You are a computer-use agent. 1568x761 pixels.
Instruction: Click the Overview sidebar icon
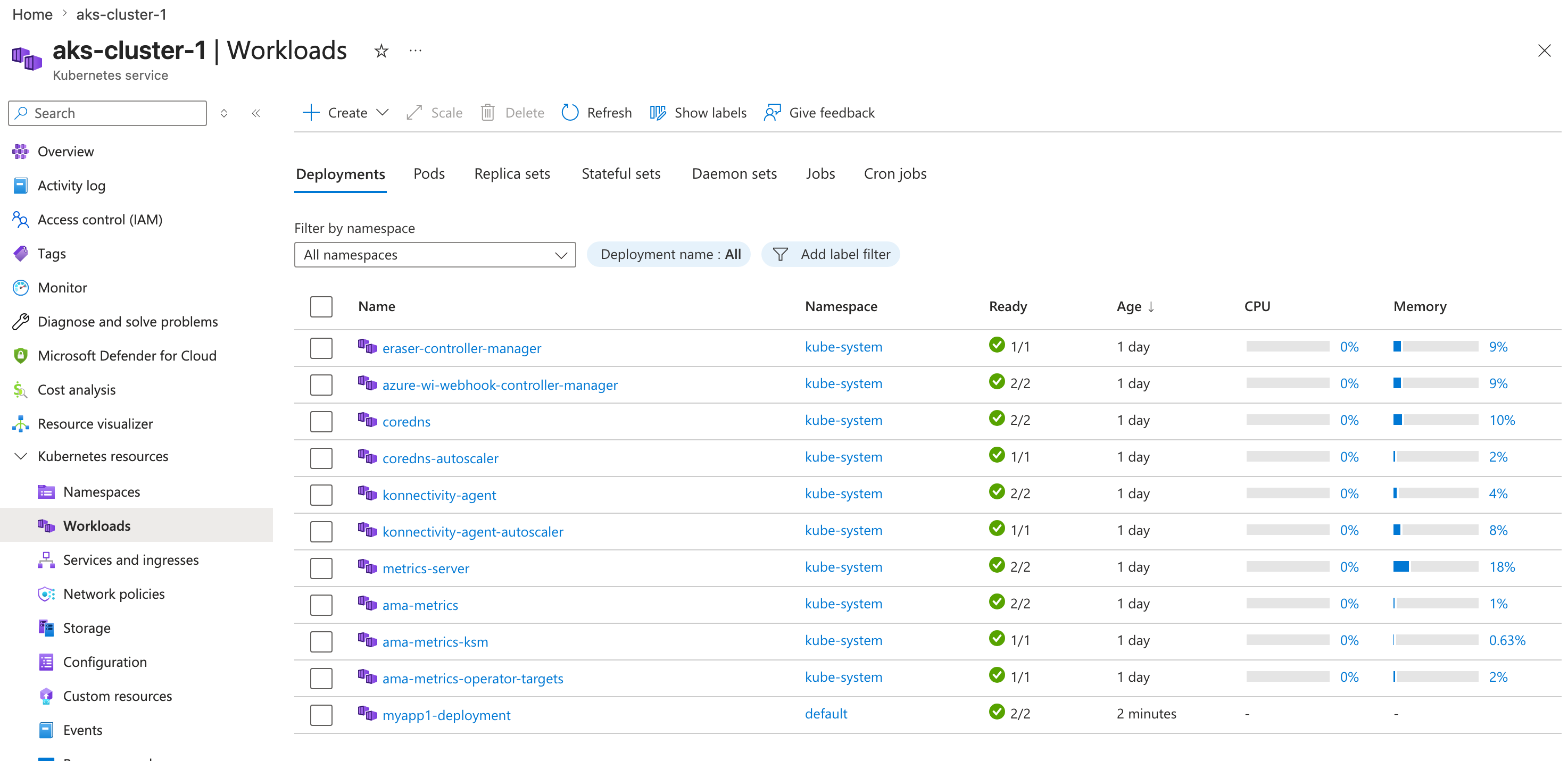coord(21,152)
